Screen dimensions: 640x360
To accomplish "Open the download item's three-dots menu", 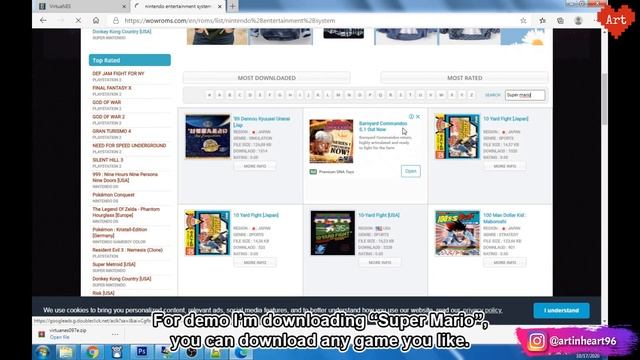I will (x=115, y=334).
